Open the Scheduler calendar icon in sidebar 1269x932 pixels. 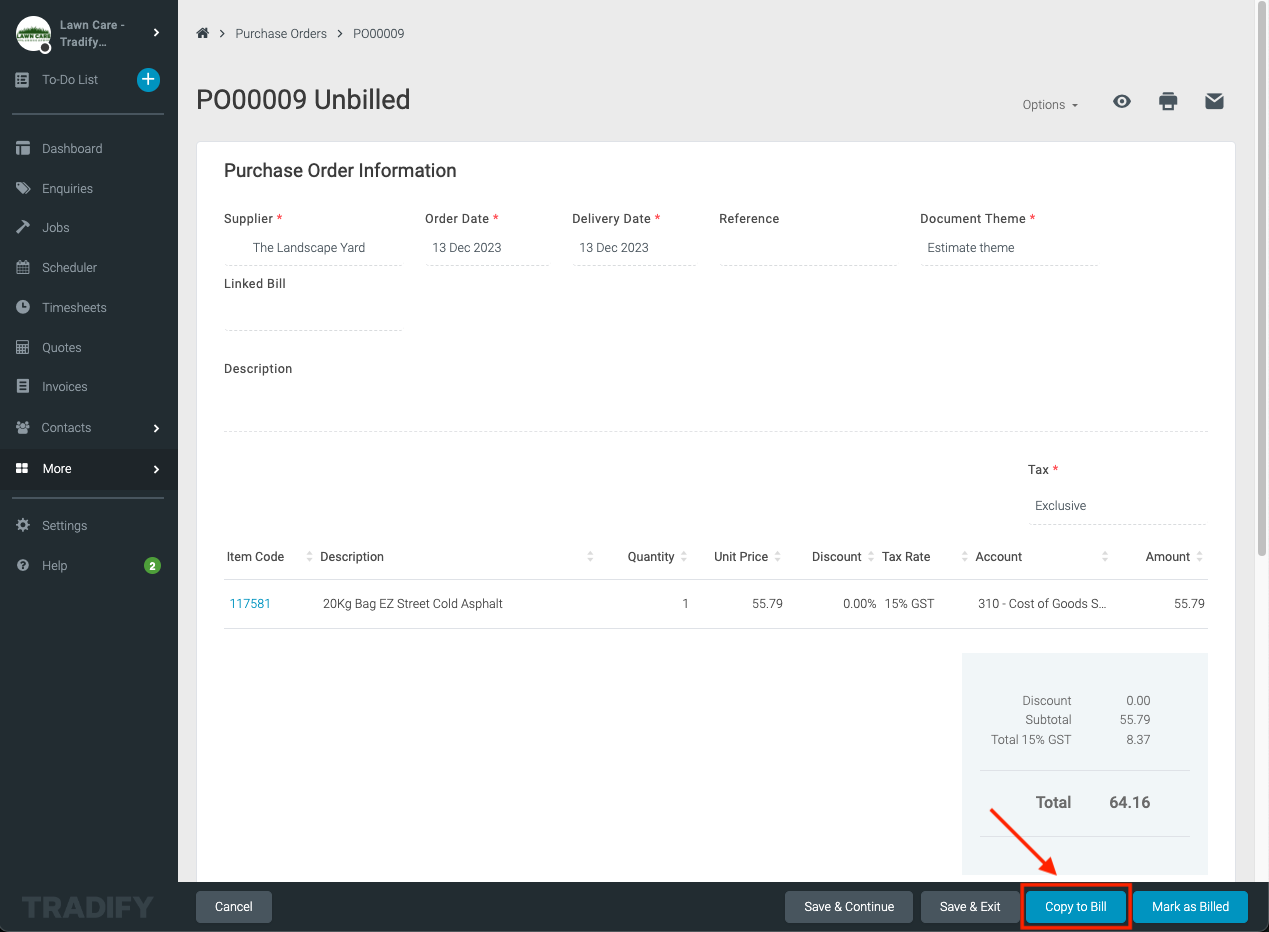23,267
